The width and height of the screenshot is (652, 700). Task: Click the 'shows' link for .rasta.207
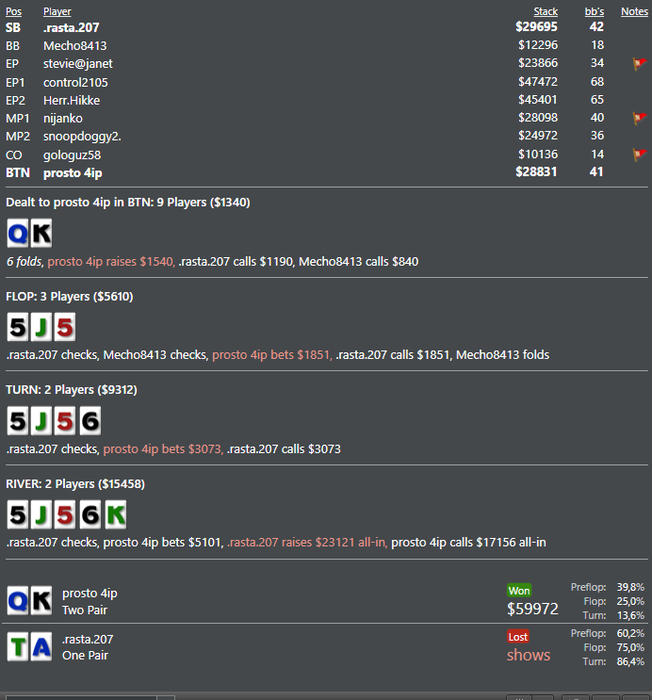(x=528, y=655)
